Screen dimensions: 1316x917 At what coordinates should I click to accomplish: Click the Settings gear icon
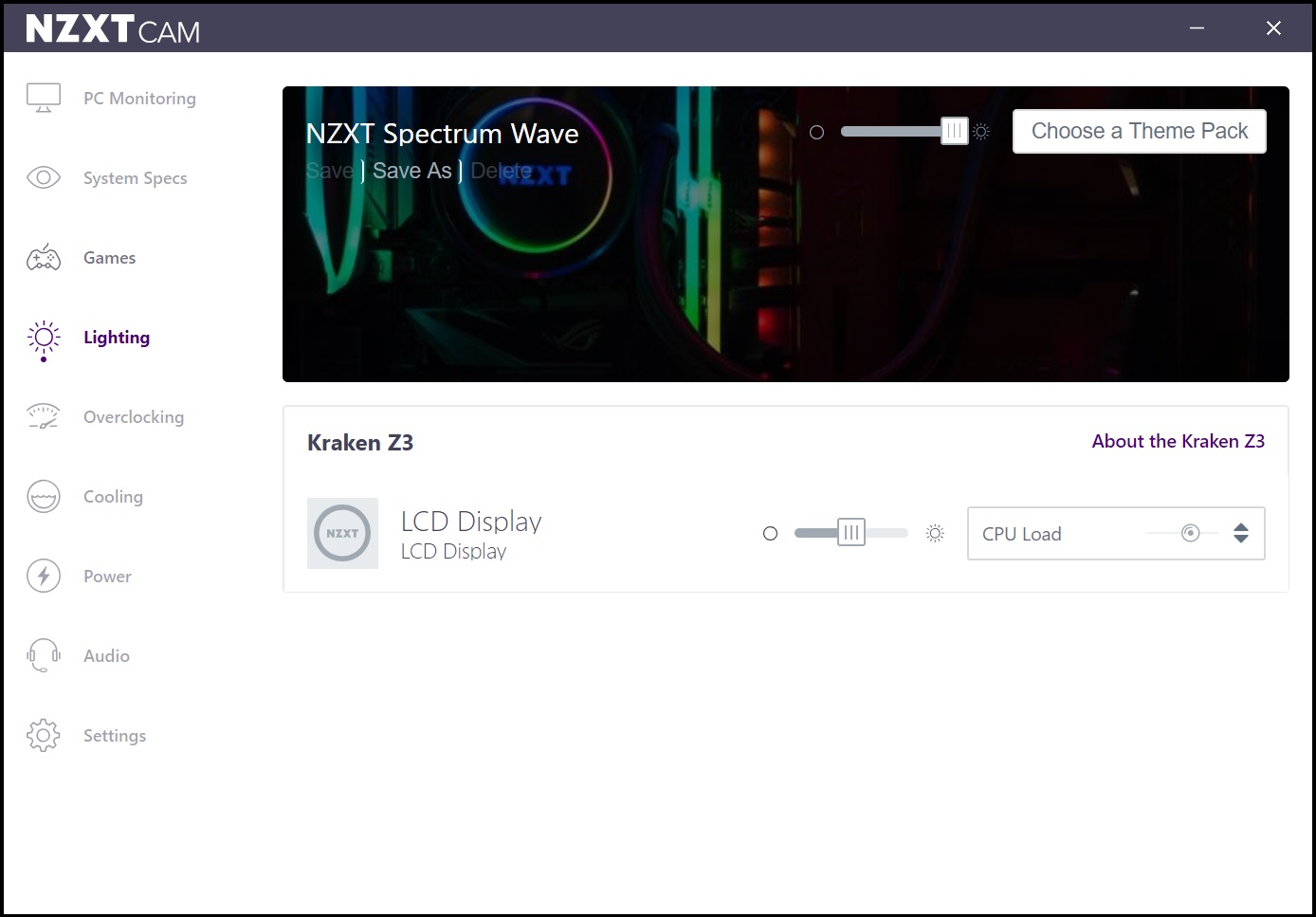(44, 735)
